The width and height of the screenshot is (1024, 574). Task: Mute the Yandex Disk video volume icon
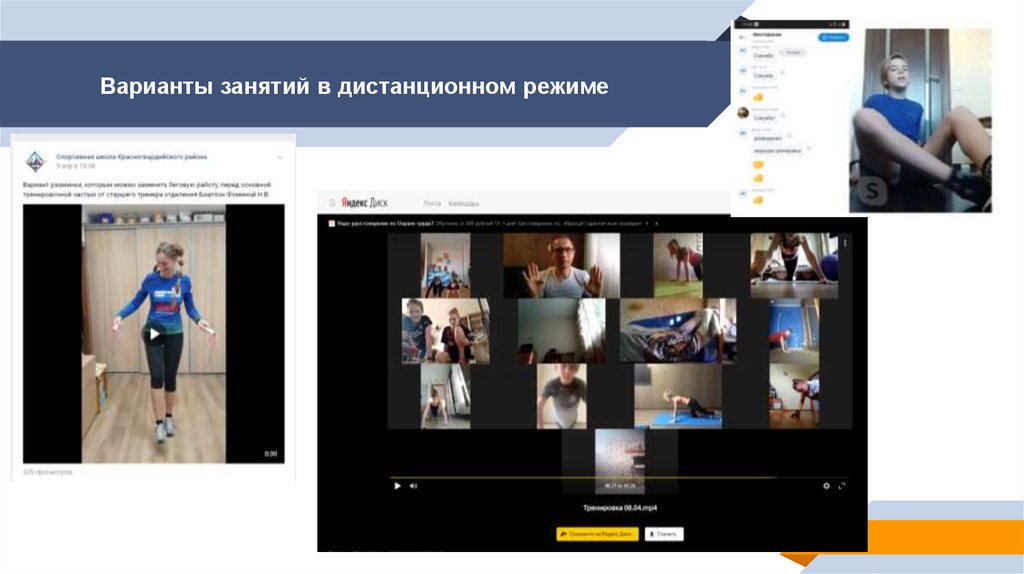coord(413,486)
